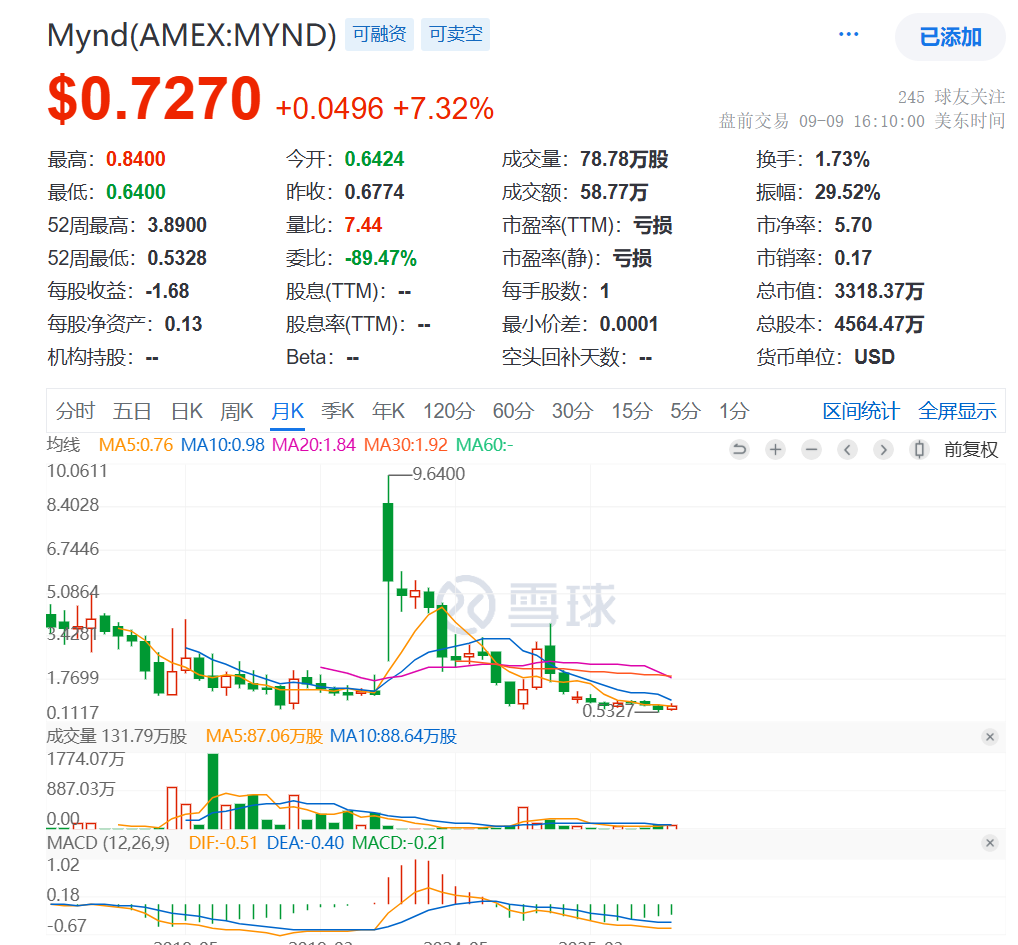Open 区间统计 range statistics
1018x945 pixels.
861,411
